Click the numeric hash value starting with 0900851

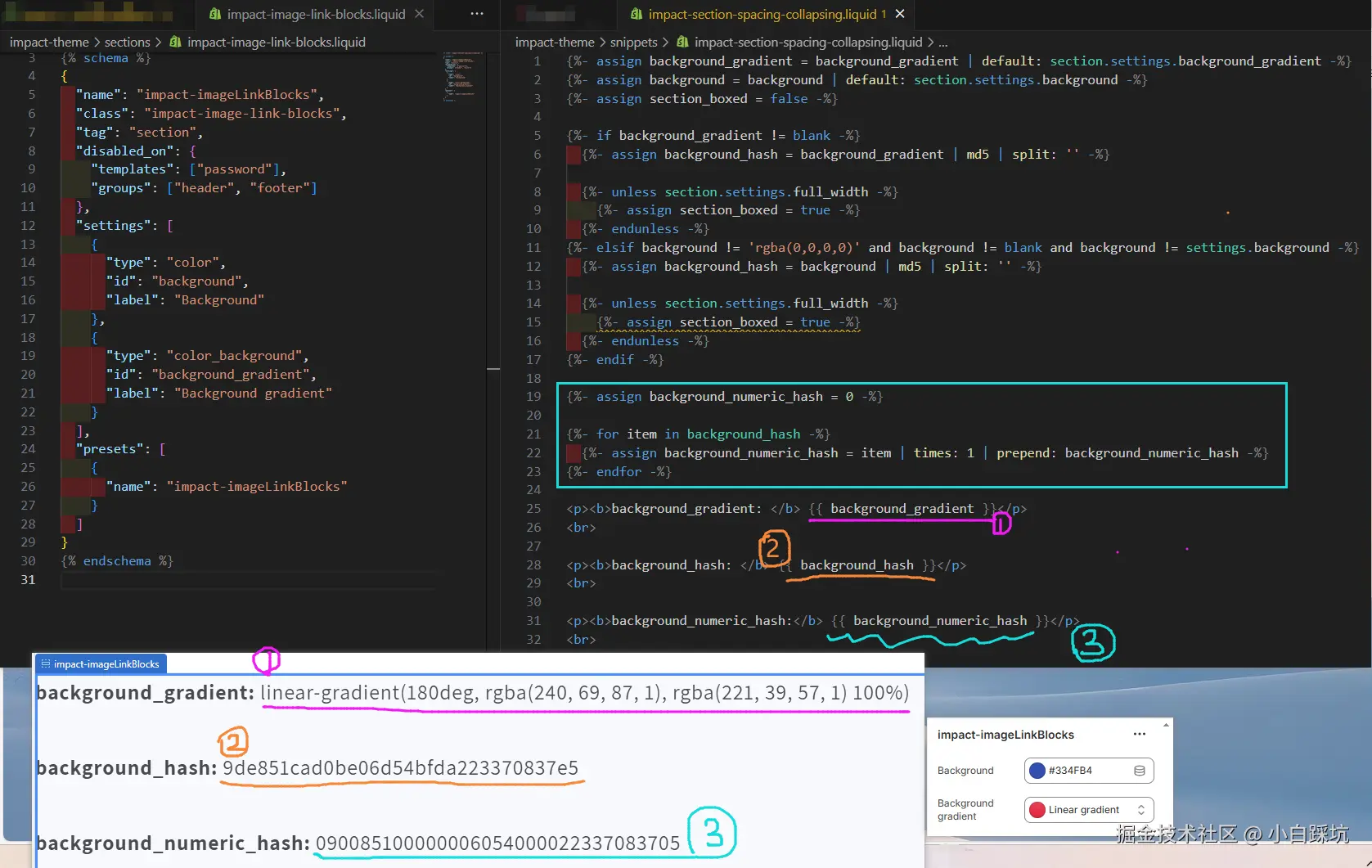click(498, 843)
